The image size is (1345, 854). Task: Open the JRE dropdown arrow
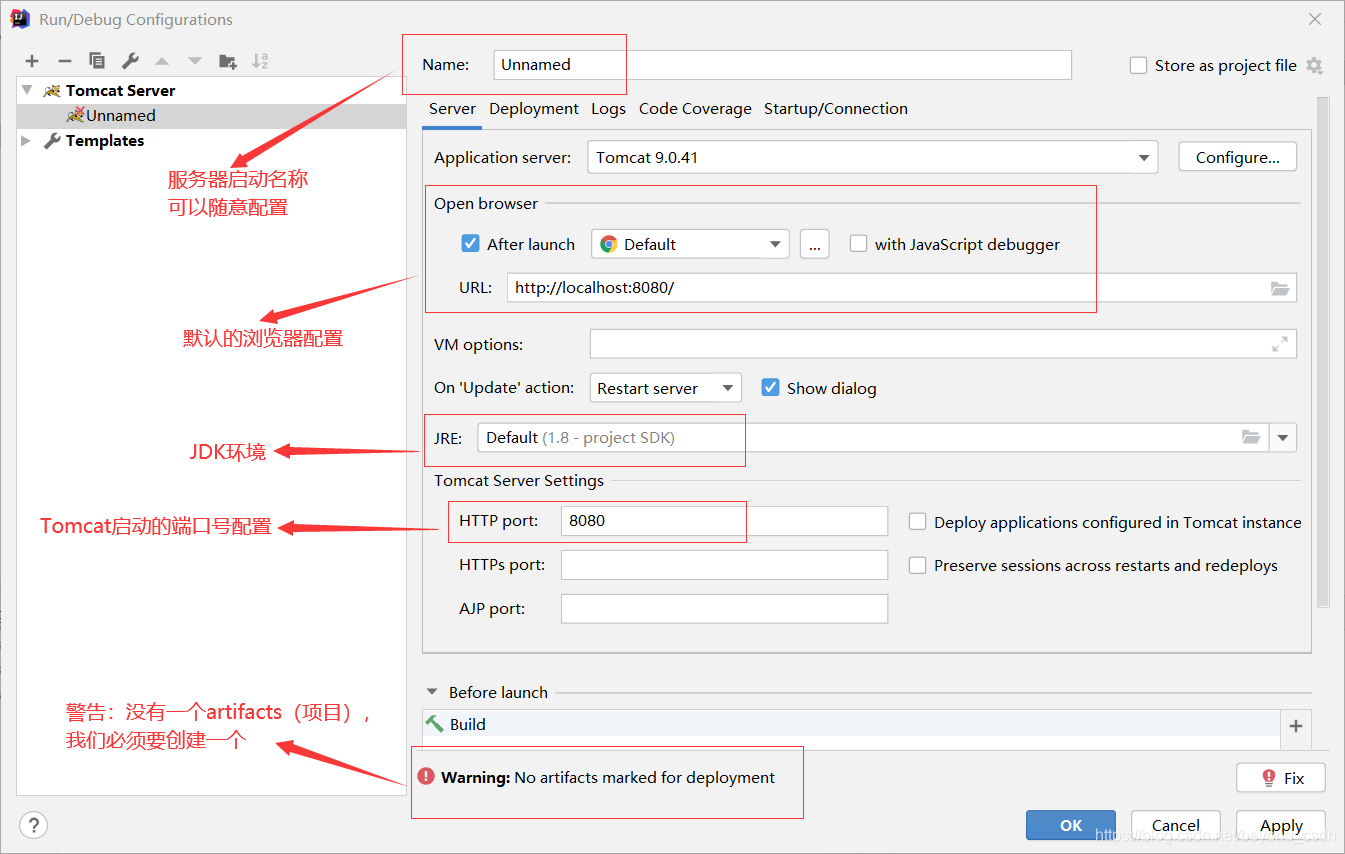[1283, 437]
